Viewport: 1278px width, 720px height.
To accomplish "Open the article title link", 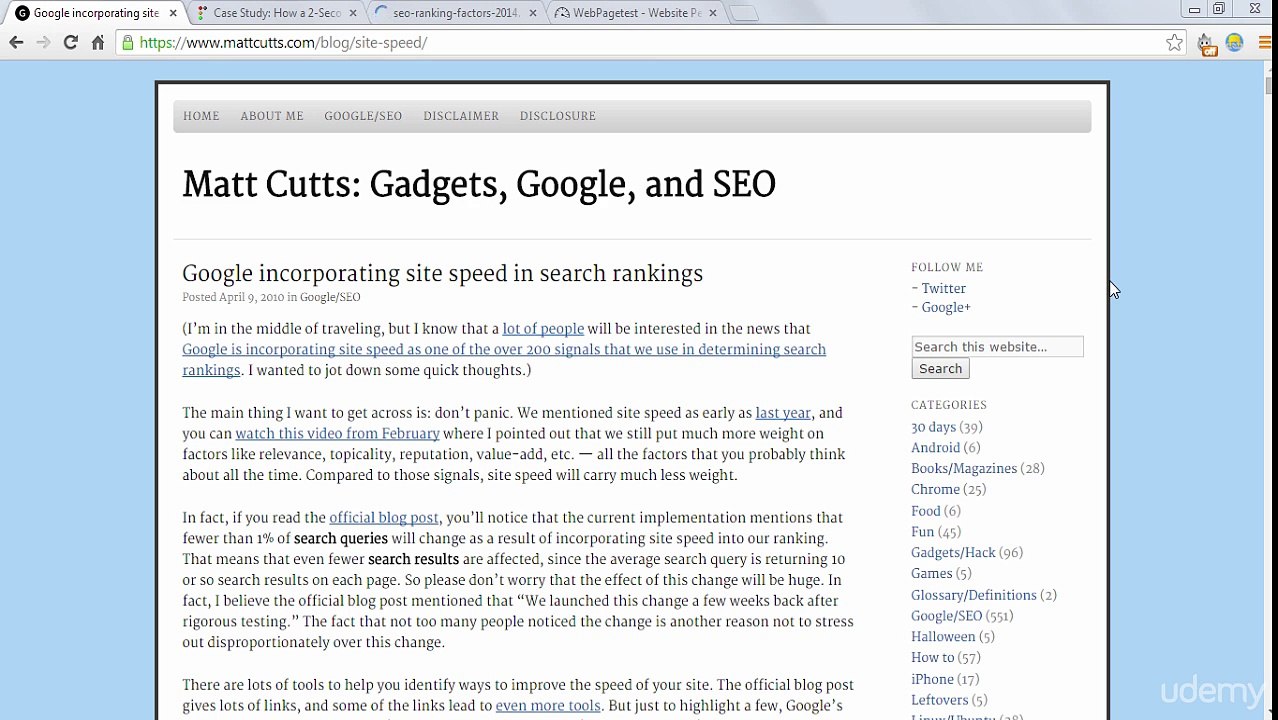I will [442, 274].
